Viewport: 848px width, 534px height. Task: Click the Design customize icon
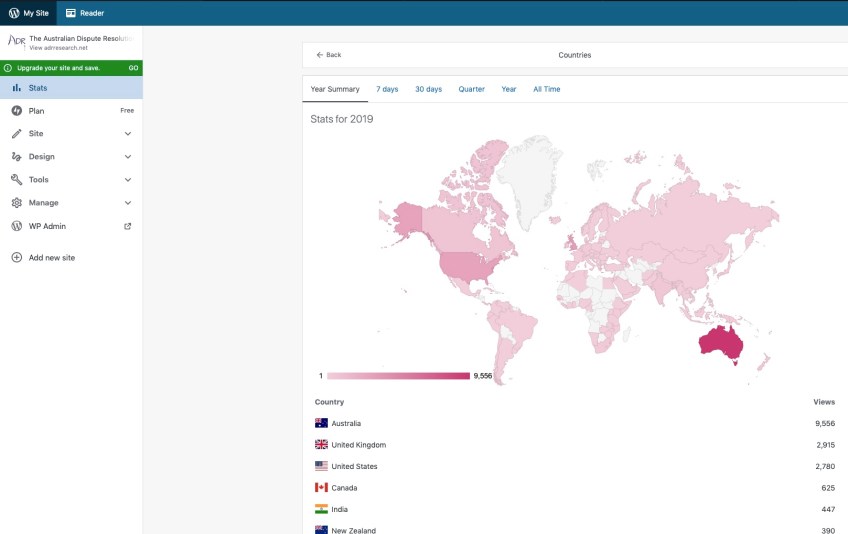tap(16, 157)
